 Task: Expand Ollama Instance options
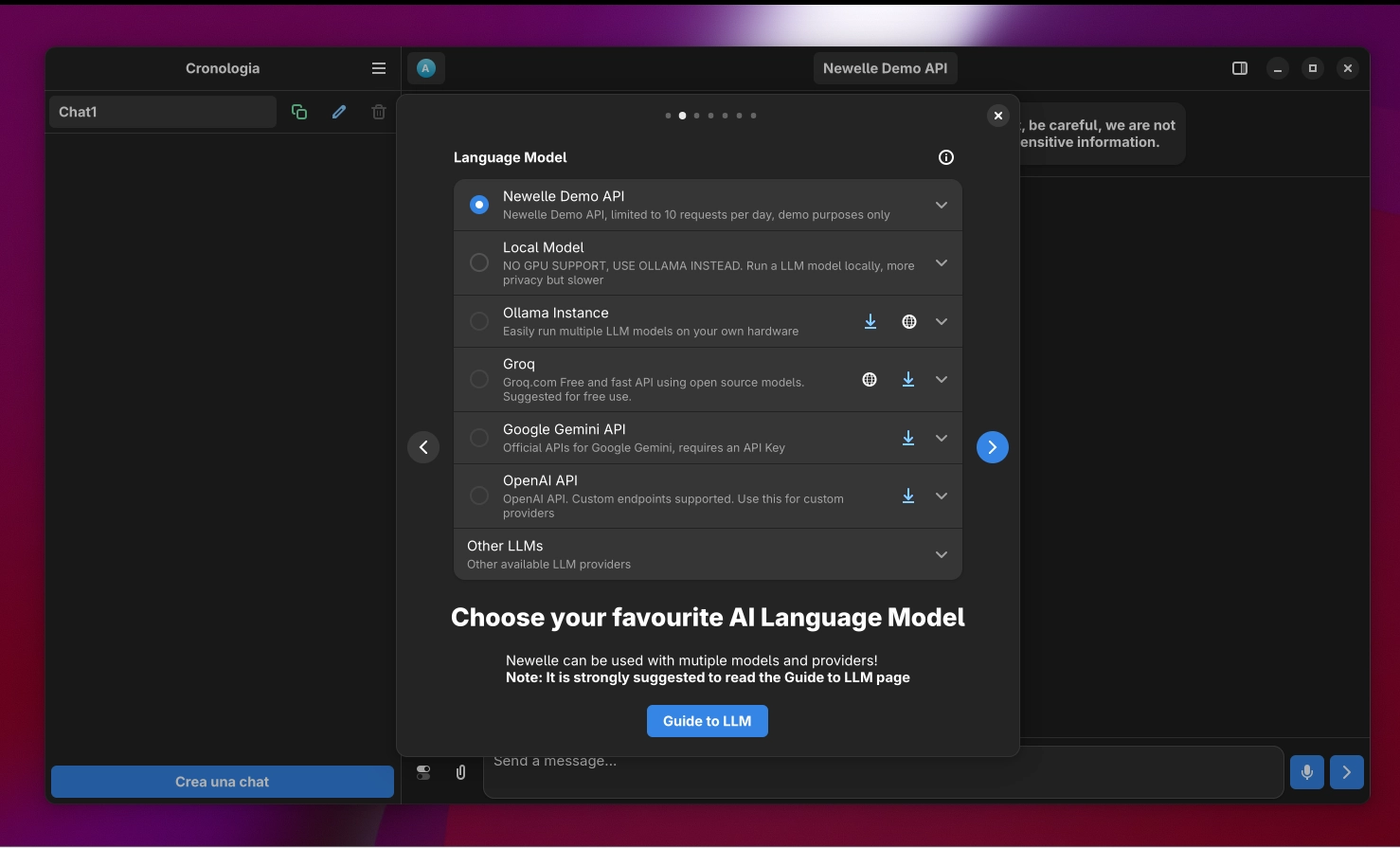tap(942, 322)
